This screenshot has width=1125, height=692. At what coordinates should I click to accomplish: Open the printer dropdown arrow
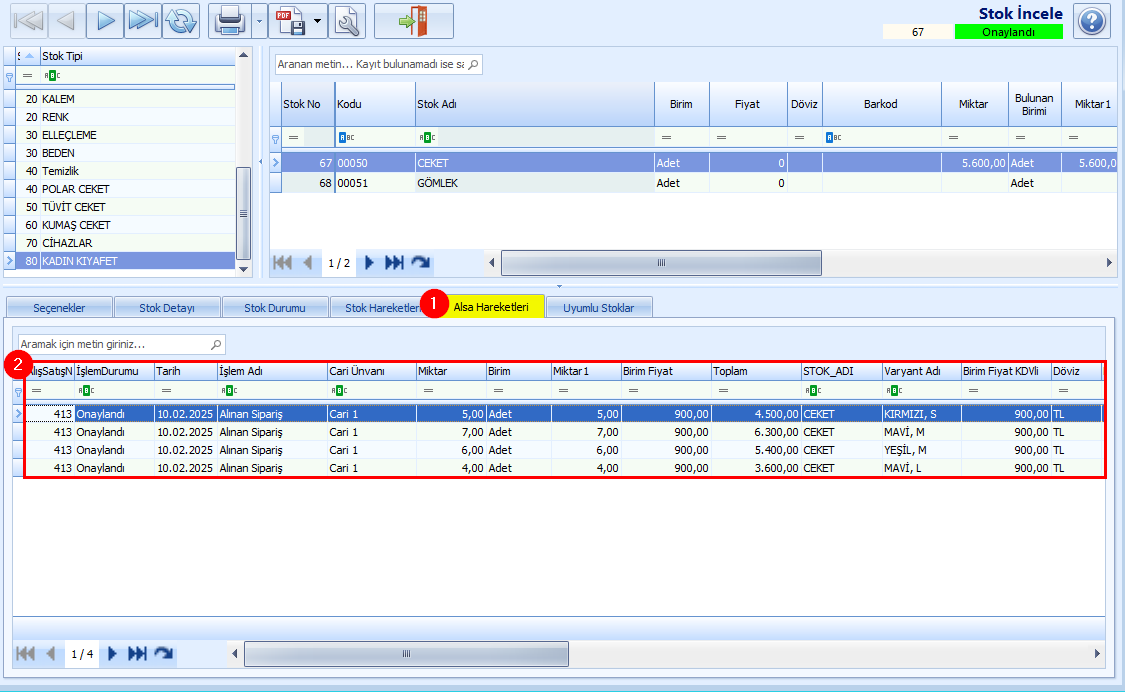click(x=259, y=20)
